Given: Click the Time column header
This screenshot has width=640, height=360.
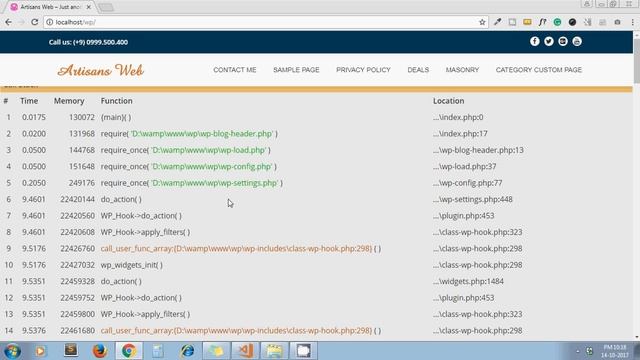Looking at the screenshot, I should [29, 101].
